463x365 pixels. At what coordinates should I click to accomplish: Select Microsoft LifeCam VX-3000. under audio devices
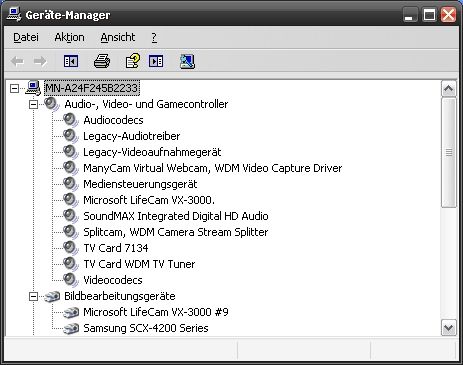tap(149, 200)
